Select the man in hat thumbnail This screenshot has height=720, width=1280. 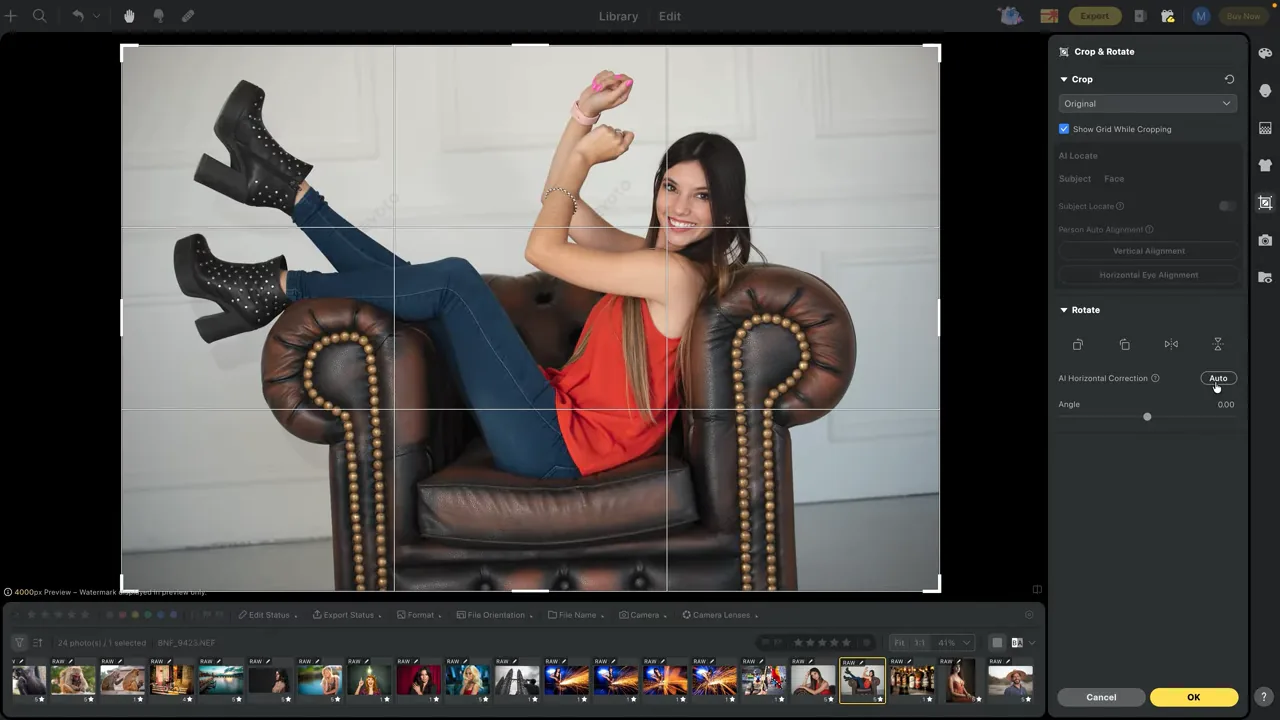[1010, 680]
